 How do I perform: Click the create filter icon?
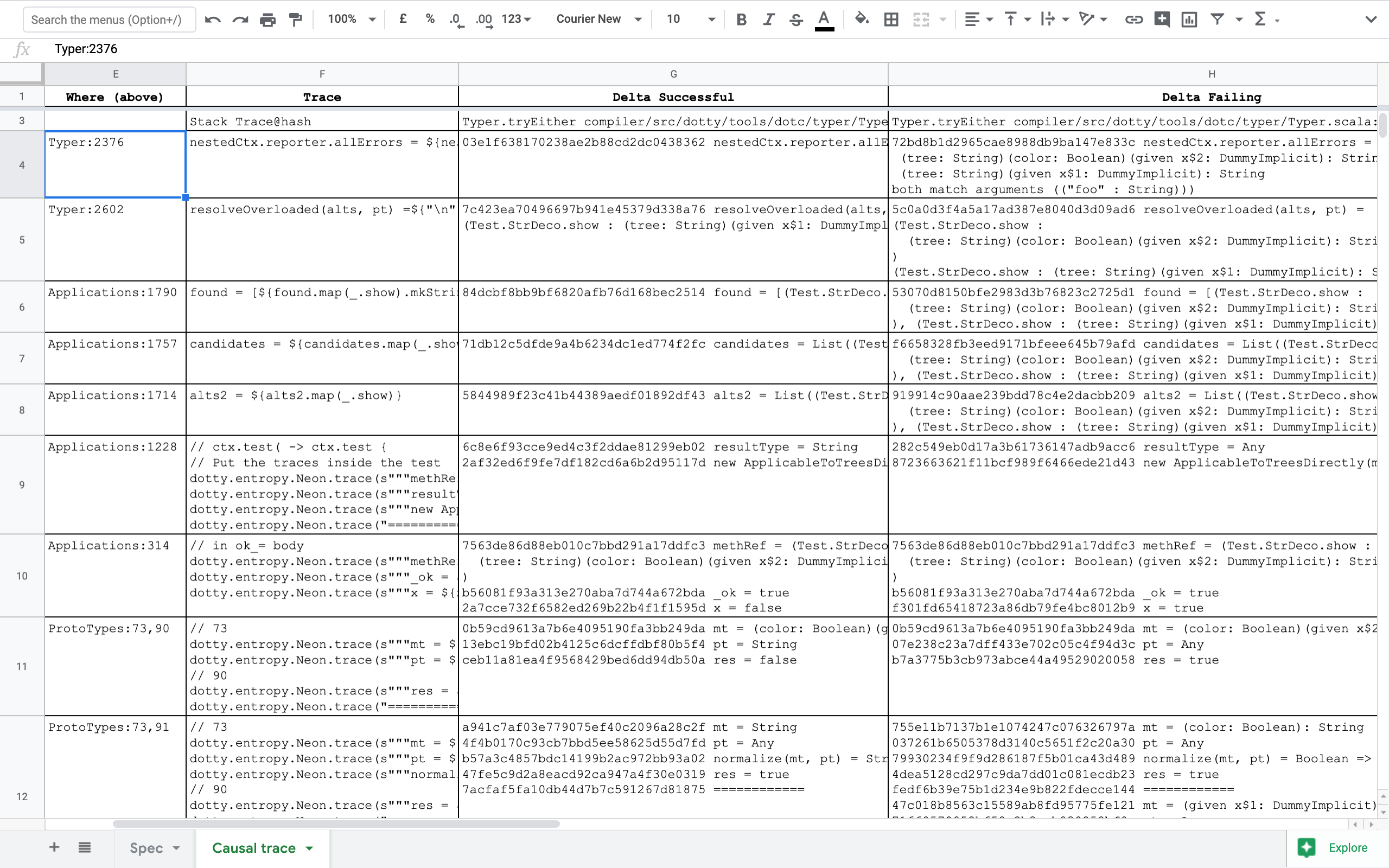(x=1217, y=20)
